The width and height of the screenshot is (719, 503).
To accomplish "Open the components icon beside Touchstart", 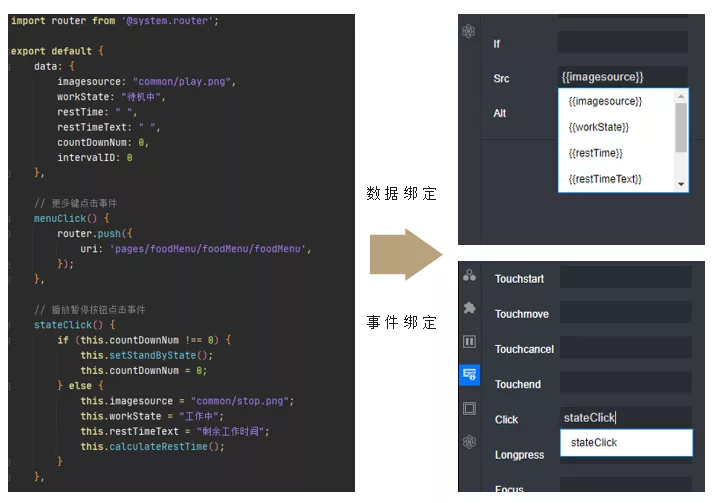I will pos(469,275).
